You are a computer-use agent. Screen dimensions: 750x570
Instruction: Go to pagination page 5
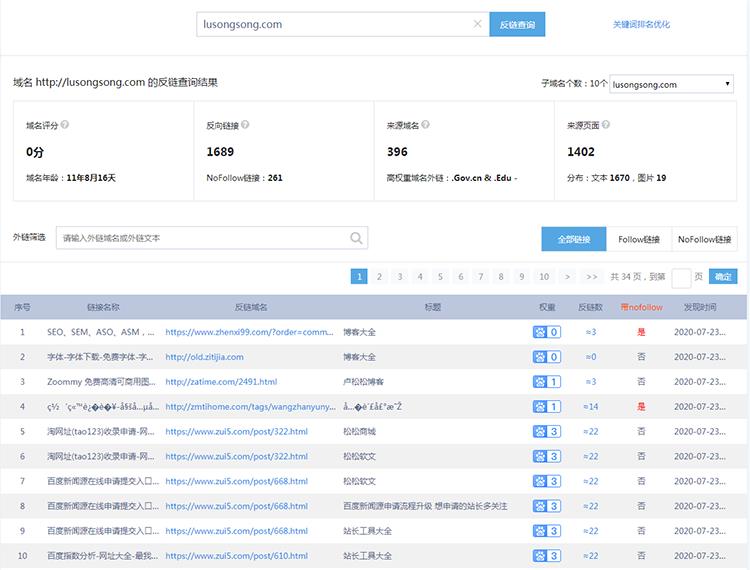[x=440, y=276]
